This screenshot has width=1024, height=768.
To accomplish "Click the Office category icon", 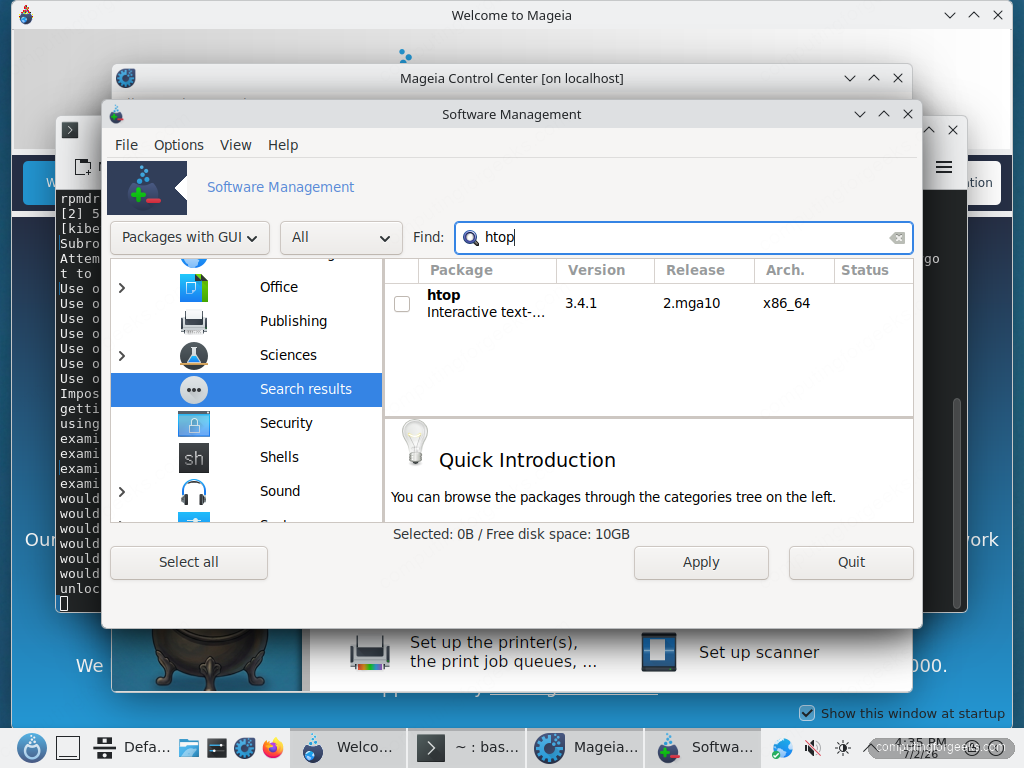I will [x=194, y=287].
